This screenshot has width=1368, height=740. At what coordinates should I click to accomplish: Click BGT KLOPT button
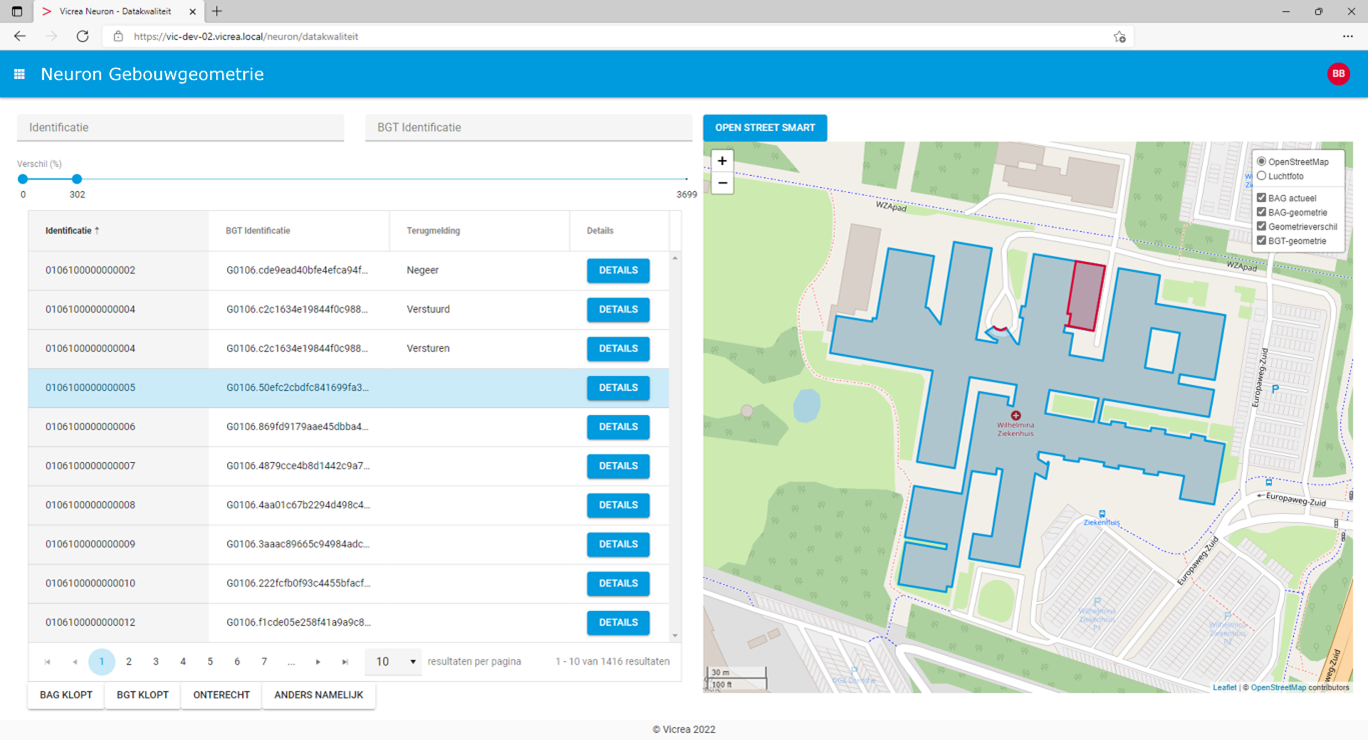[x=142, y=695]
